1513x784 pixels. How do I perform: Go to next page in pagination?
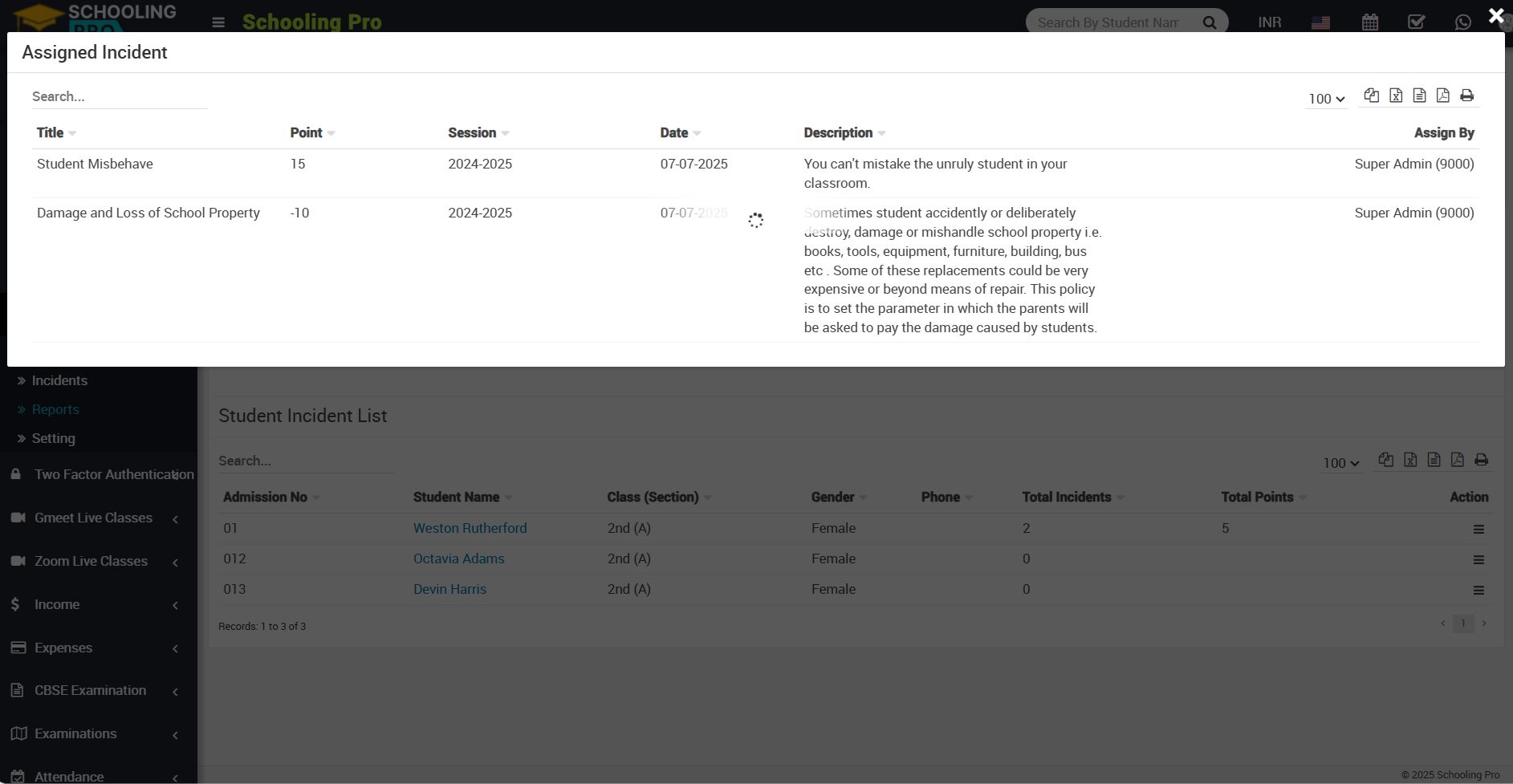[1484, 624]
